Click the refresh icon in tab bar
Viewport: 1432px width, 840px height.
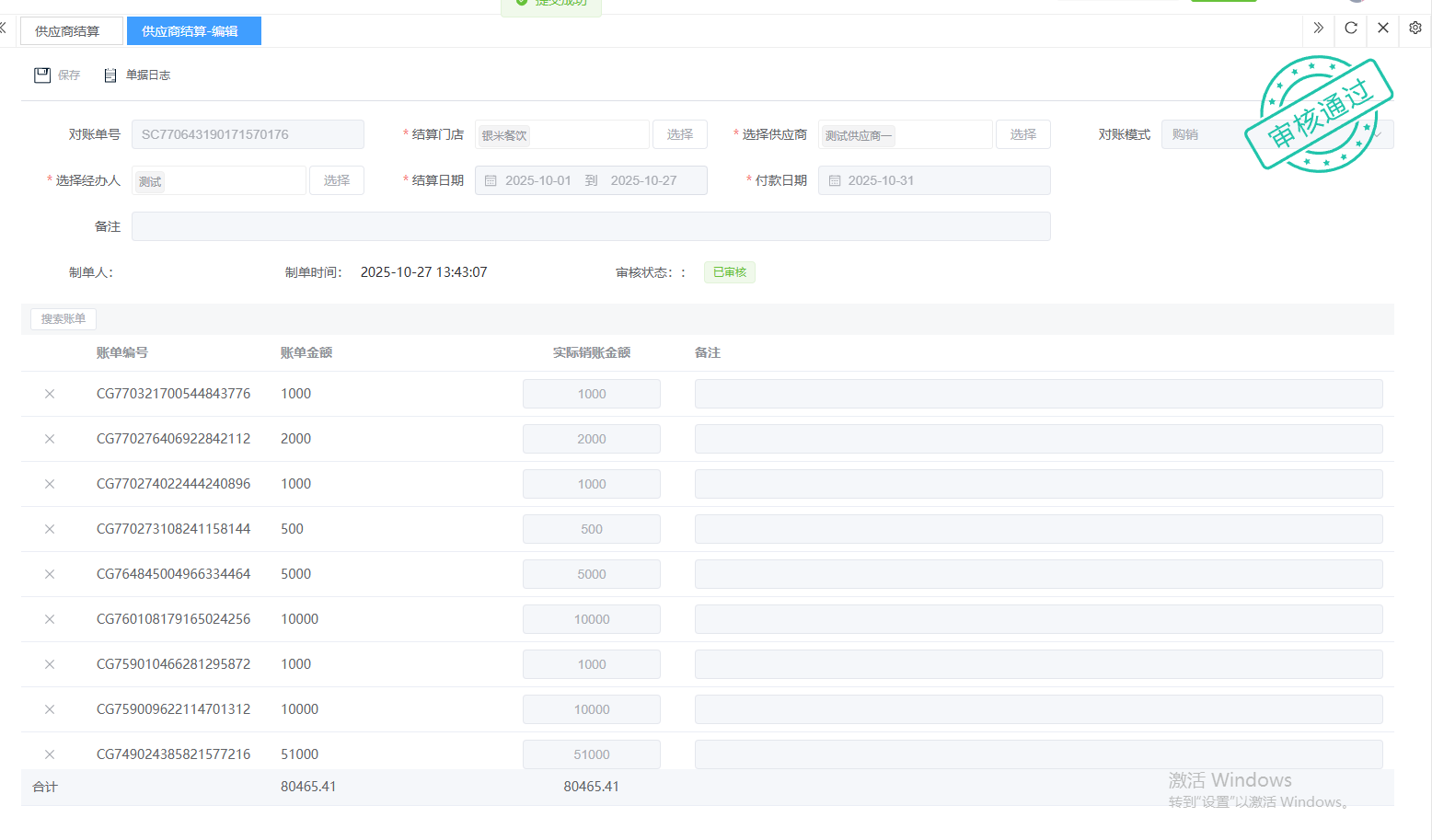click(x=1350, y=28)
